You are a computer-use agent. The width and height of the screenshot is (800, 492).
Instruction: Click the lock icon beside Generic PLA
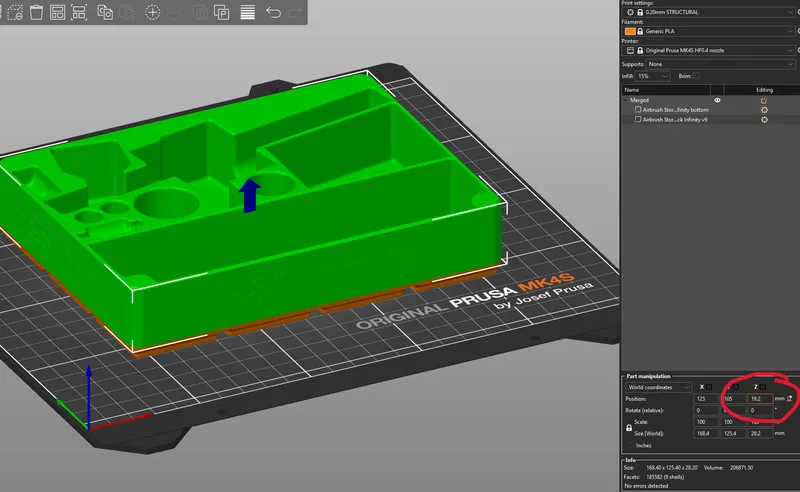tap(640, 31)
